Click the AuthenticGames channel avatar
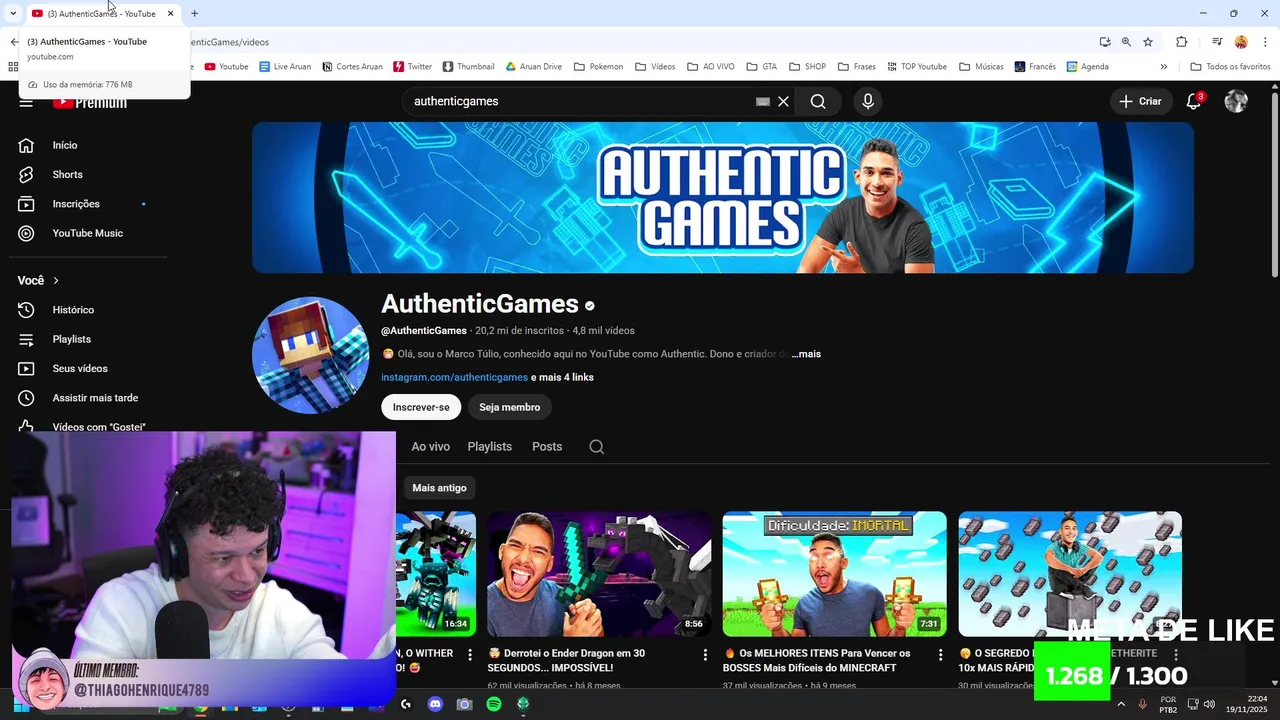 310,355
